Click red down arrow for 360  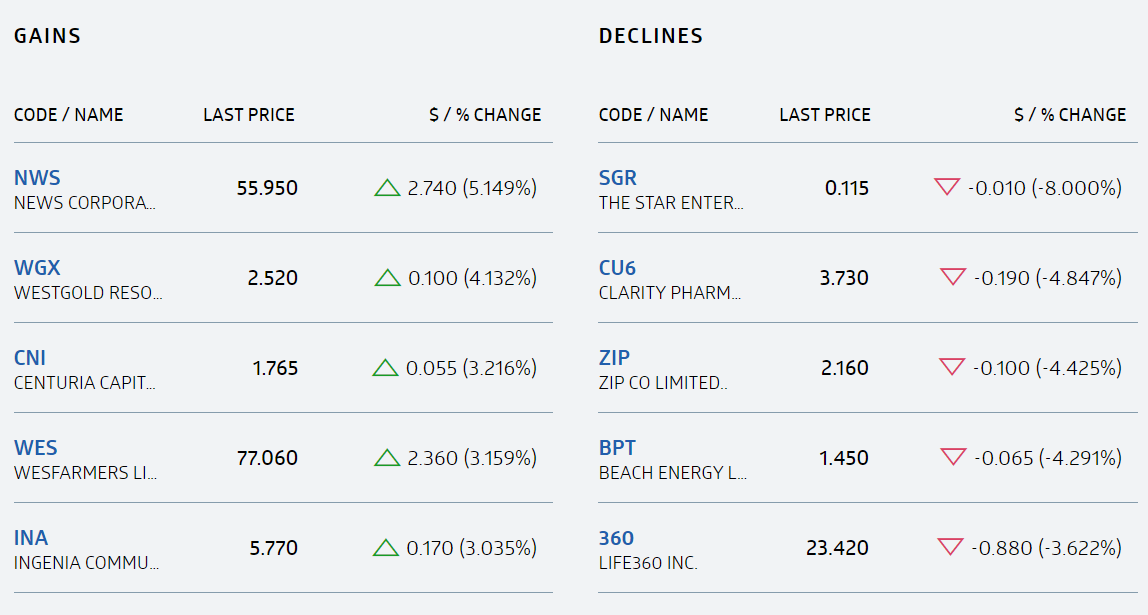point(950,547)
